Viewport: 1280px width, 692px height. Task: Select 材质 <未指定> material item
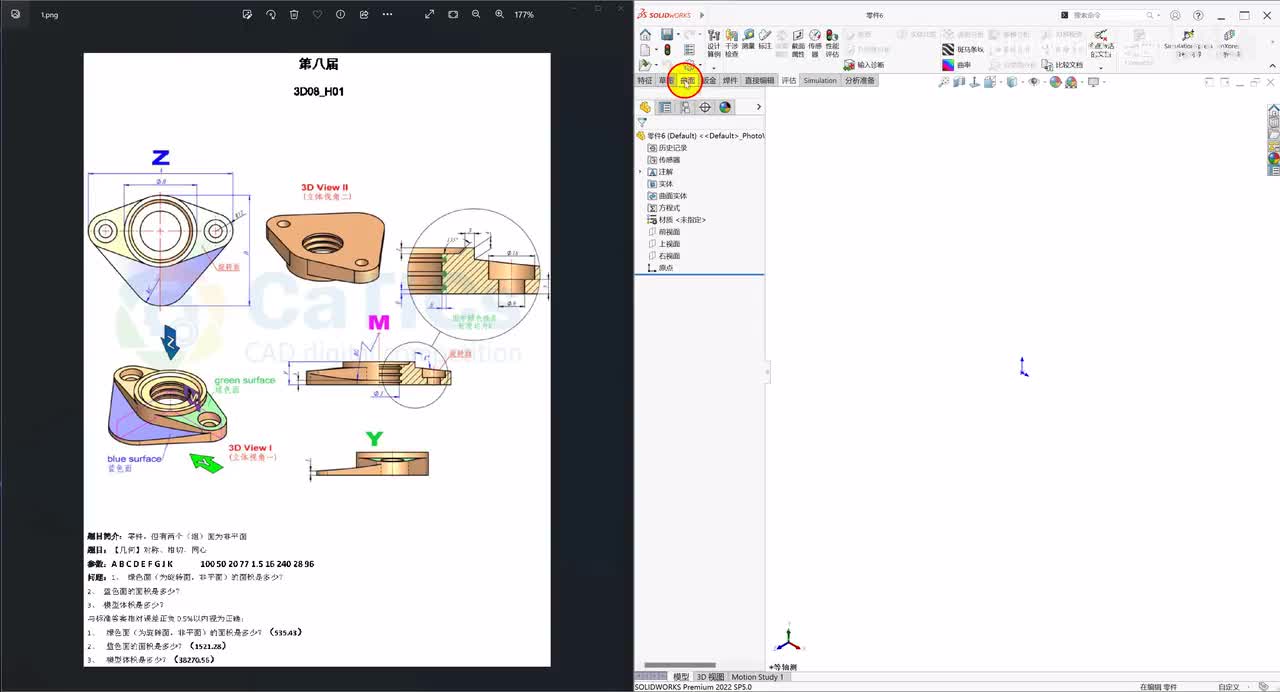[x=677, y=220]
